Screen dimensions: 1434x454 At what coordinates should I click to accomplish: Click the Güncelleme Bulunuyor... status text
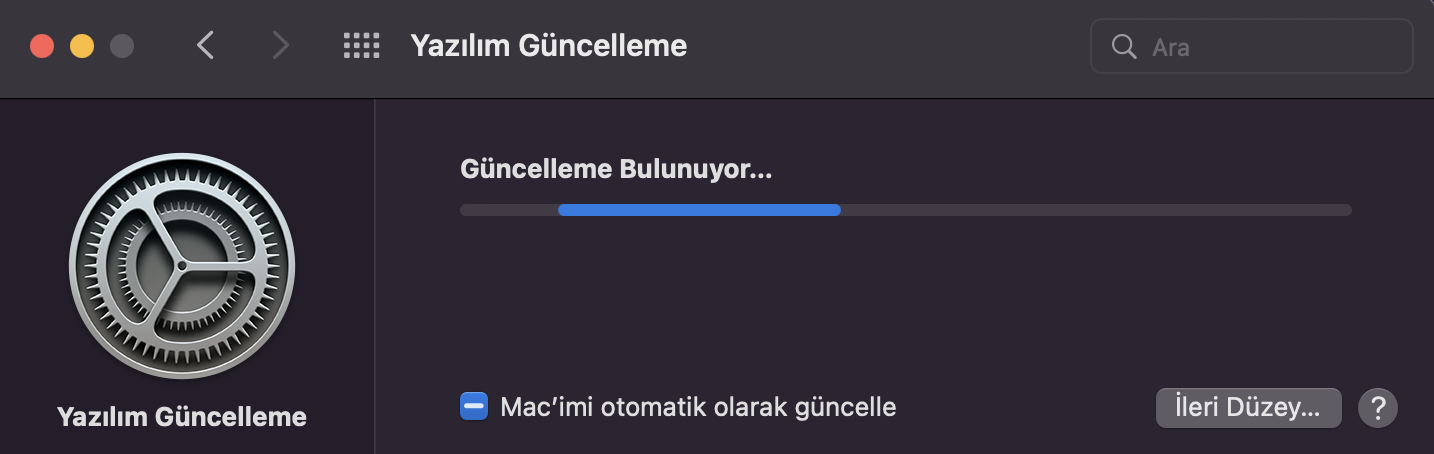[616, 169]
